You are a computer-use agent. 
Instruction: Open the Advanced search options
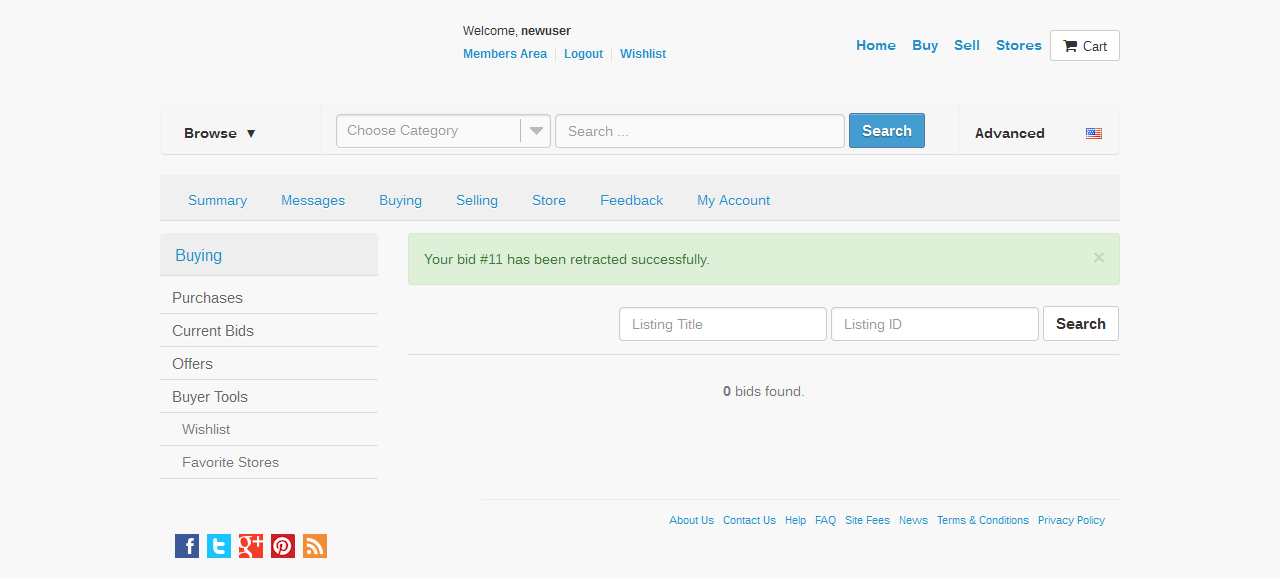pos(1009,133)
